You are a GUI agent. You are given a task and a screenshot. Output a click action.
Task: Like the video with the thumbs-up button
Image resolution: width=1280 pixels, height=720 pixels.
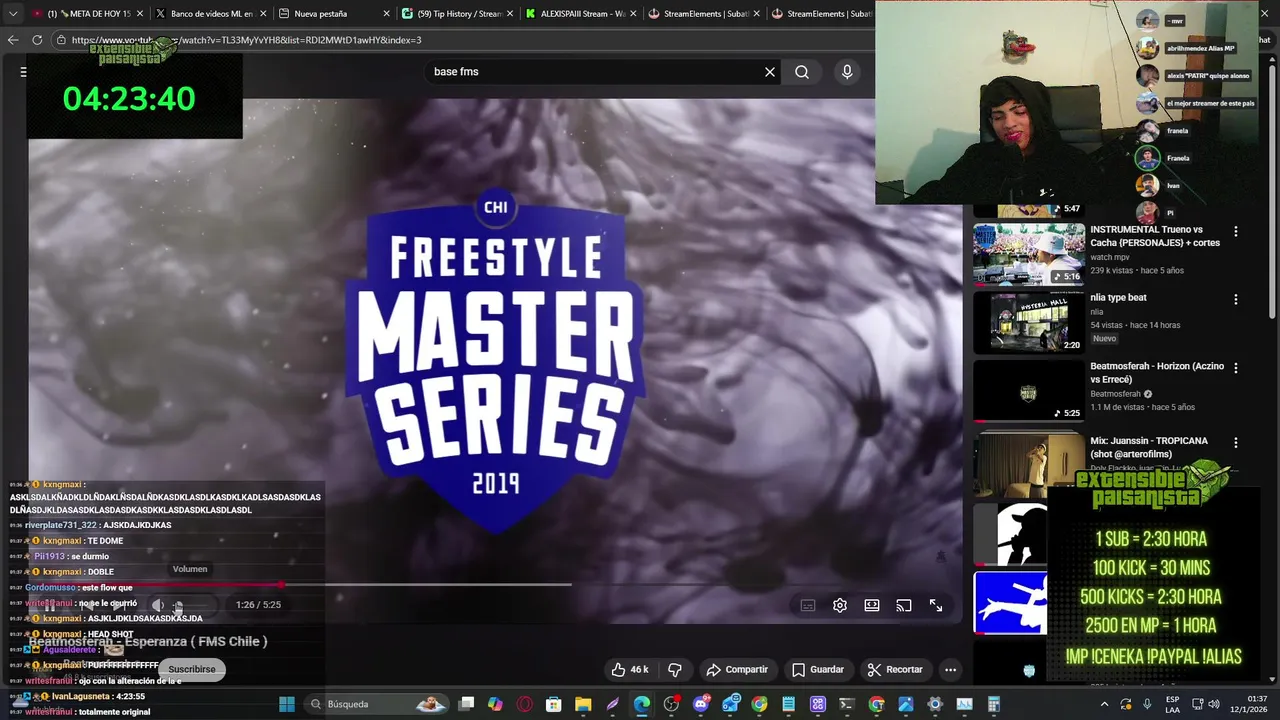pos(630,669)
